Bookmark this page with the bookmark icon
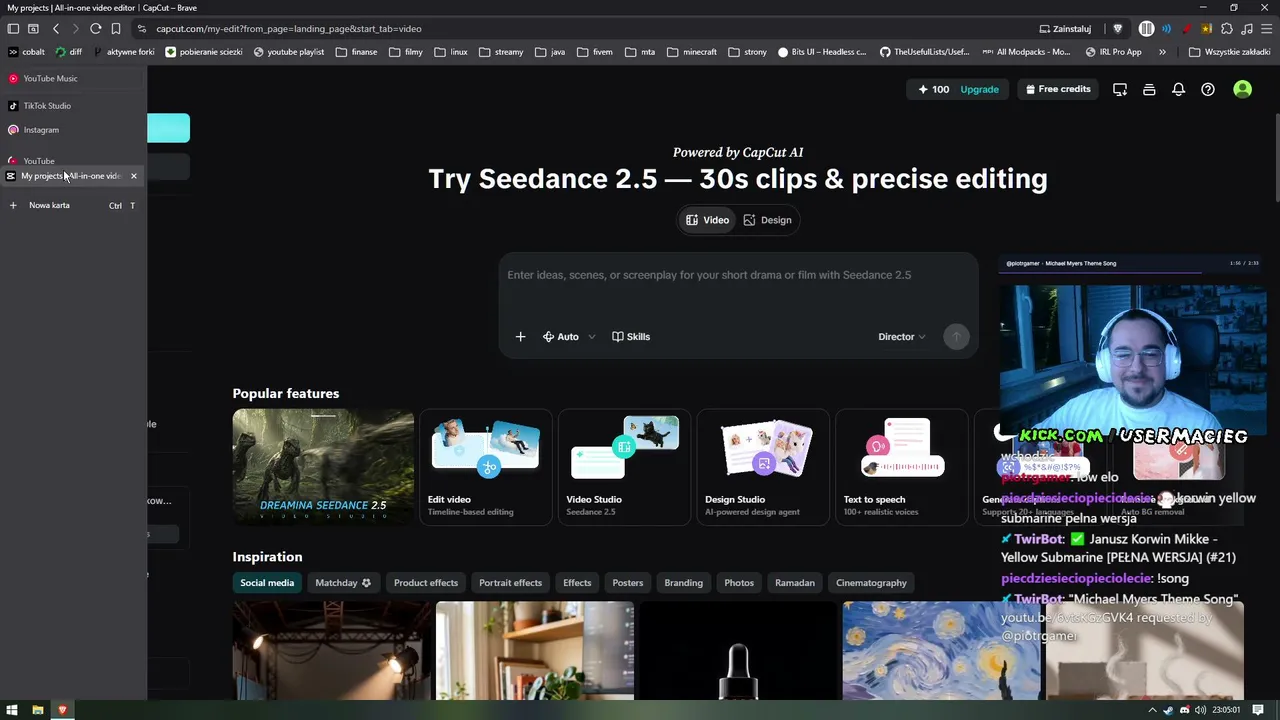Image resolution: width=1280 pixels, height=720 pixels. point(116,29)
